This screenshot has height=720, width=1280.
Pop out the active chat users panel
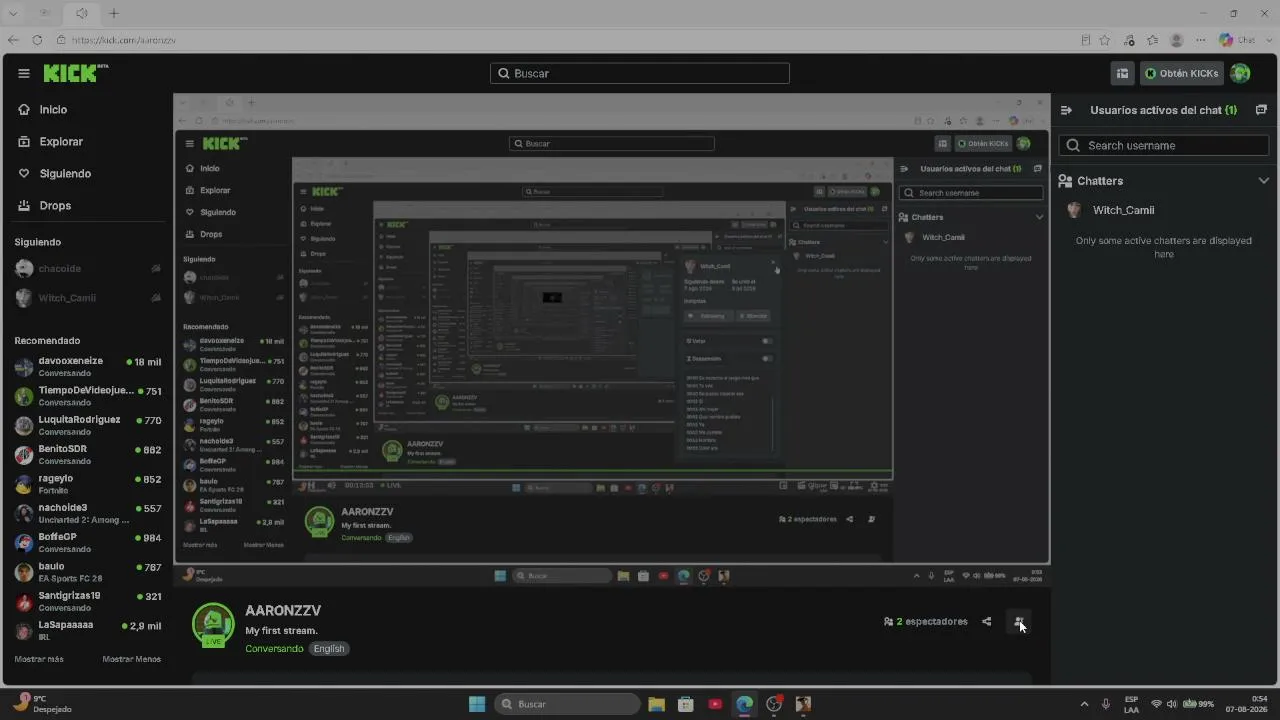point(1261,110)
